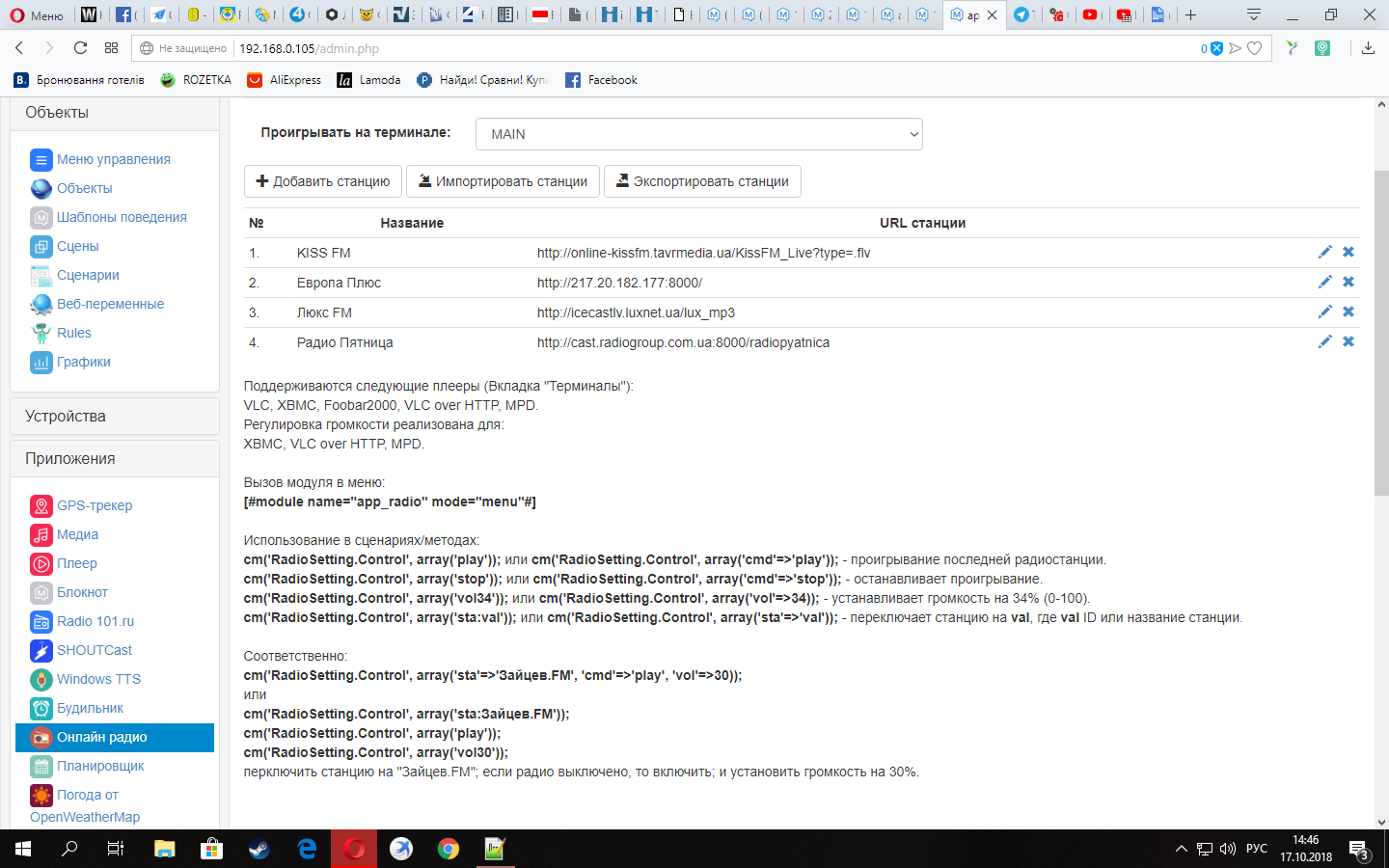1389x868 pixels.
Task: Open the Погода от OpenWeatherMap link
Action: pos(85,805)
